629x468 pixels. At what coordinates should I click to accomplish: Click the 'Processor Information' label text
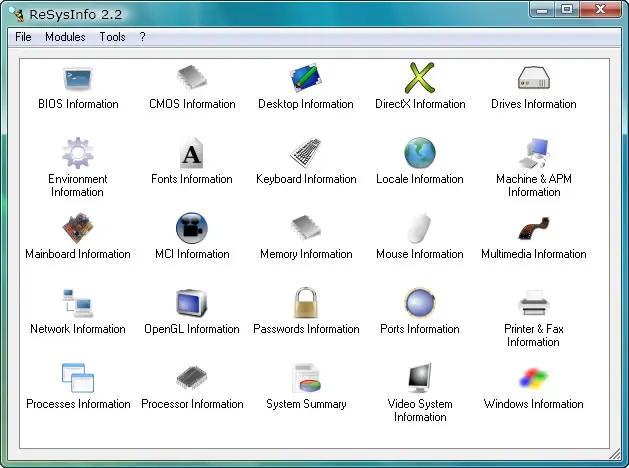(192, 404)
